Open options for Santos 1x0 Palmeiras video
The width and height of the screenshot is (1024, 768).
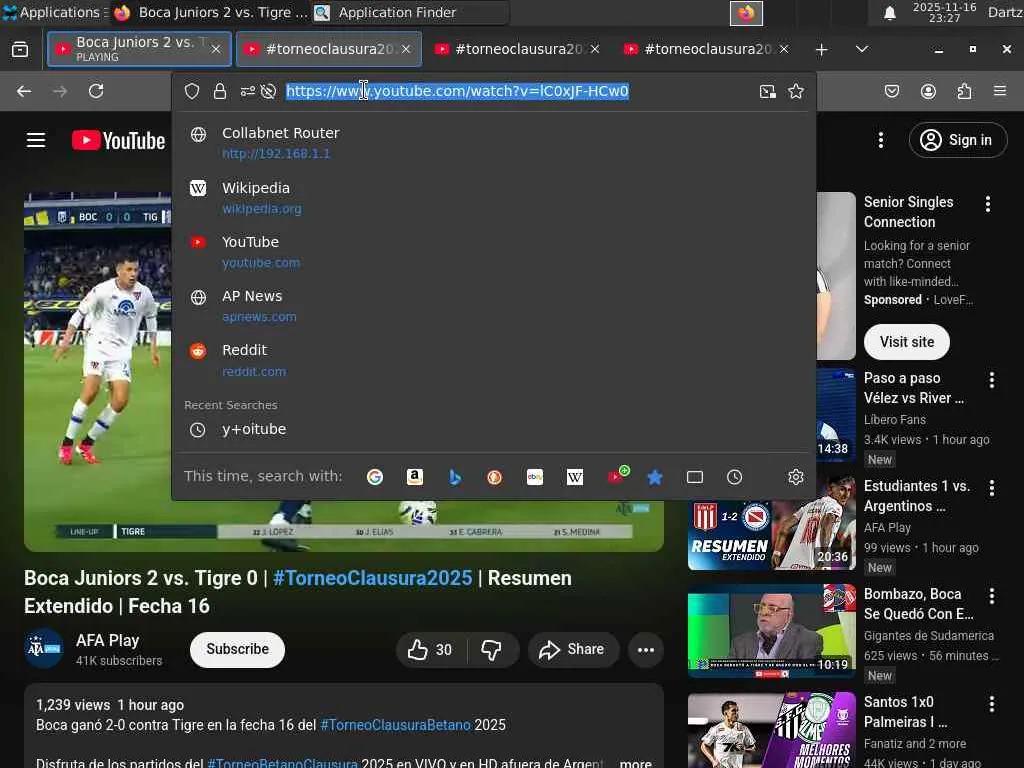click(x=992, y=704)
